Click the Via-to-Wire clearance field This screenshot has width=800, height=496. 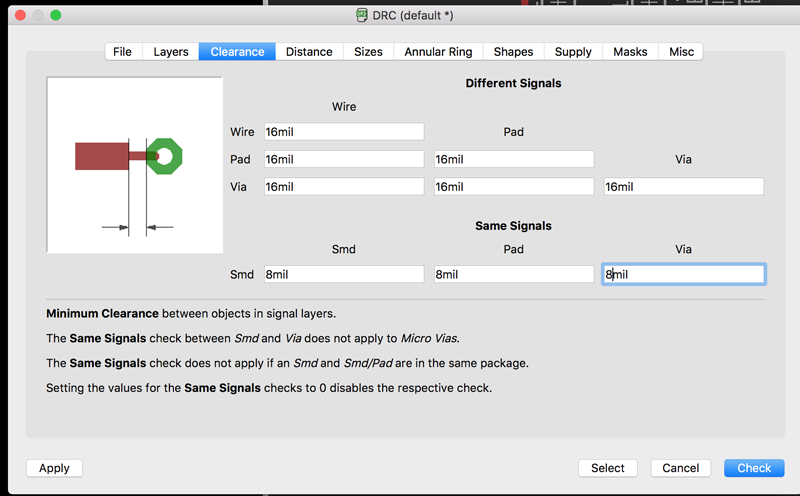coord(344,187)
